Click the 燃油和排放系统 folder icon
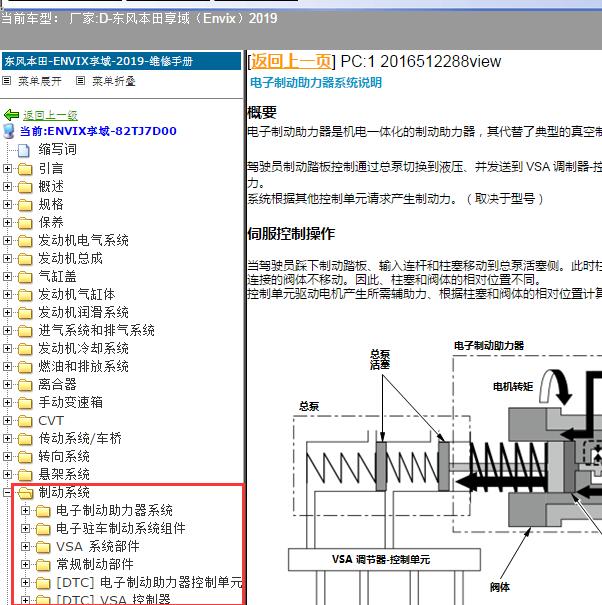The image size is (602, 605). point(25,367)
